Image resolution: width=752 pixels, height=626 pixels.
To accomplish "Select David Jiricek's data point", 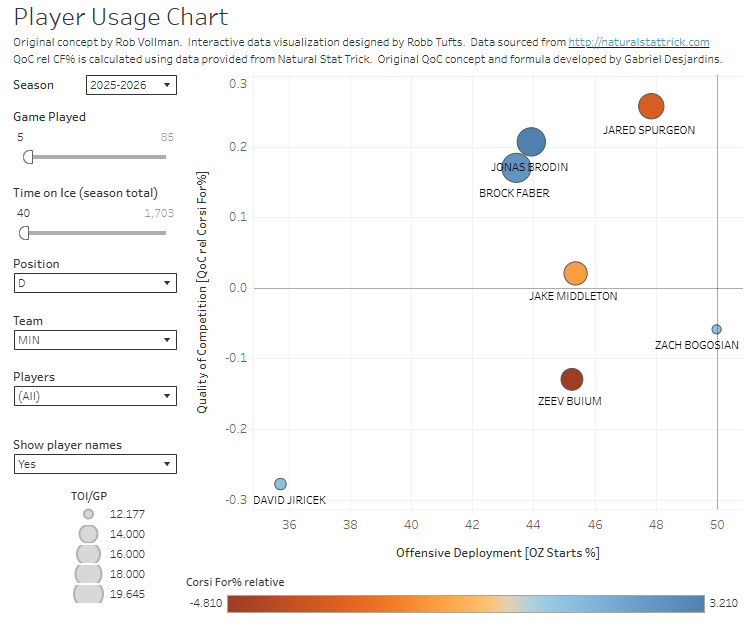I will tap(280, 484).
